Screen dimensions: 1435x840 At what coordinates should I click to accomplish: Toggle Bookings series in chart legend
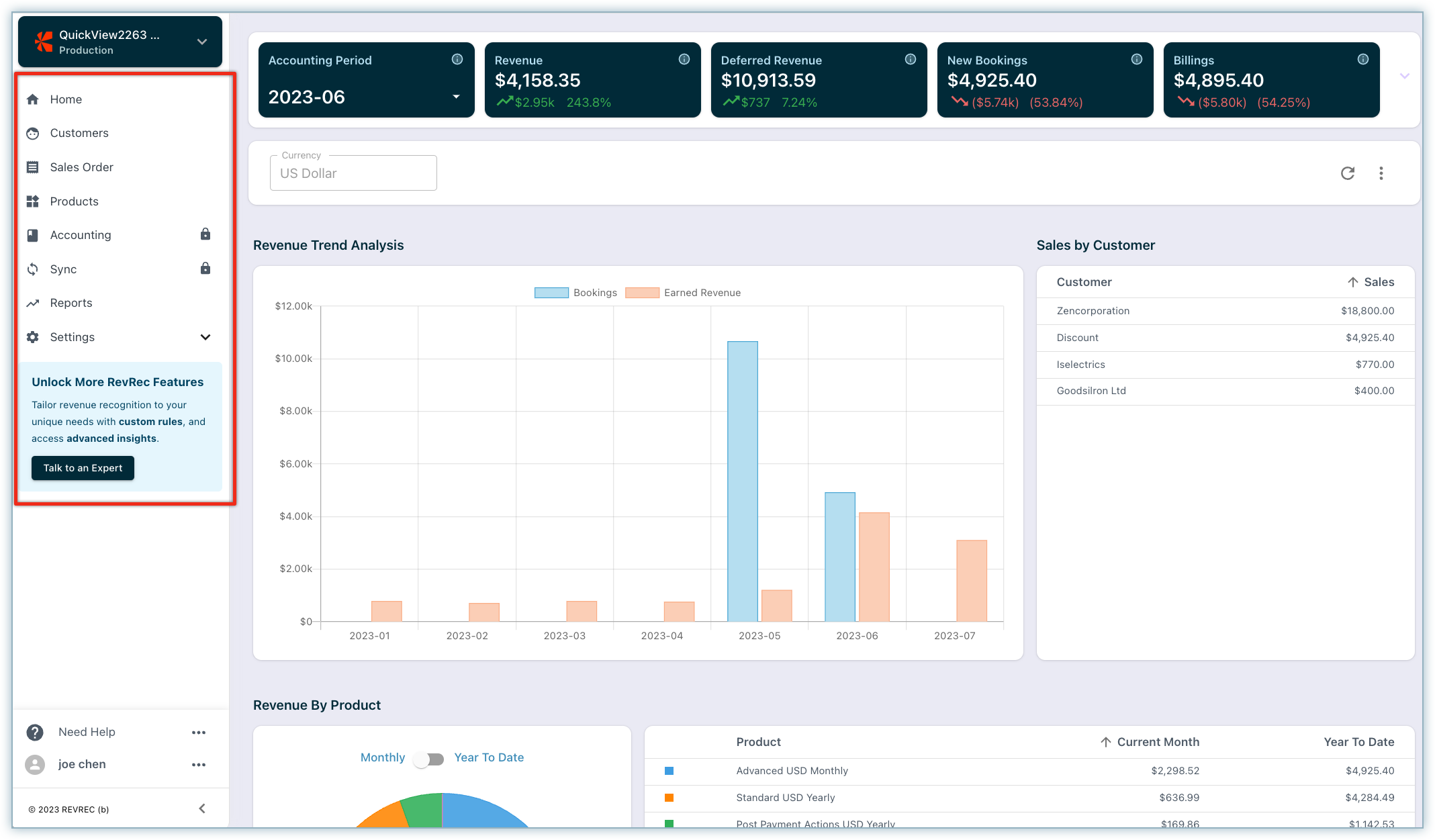(575, 293)
